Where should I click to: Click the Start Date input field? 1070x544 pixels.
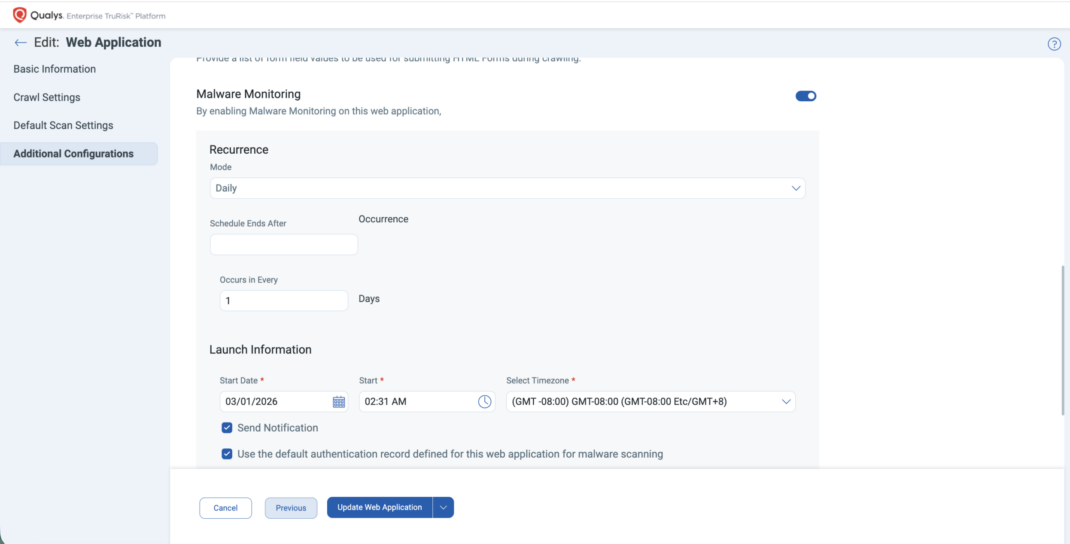[284, 401]
